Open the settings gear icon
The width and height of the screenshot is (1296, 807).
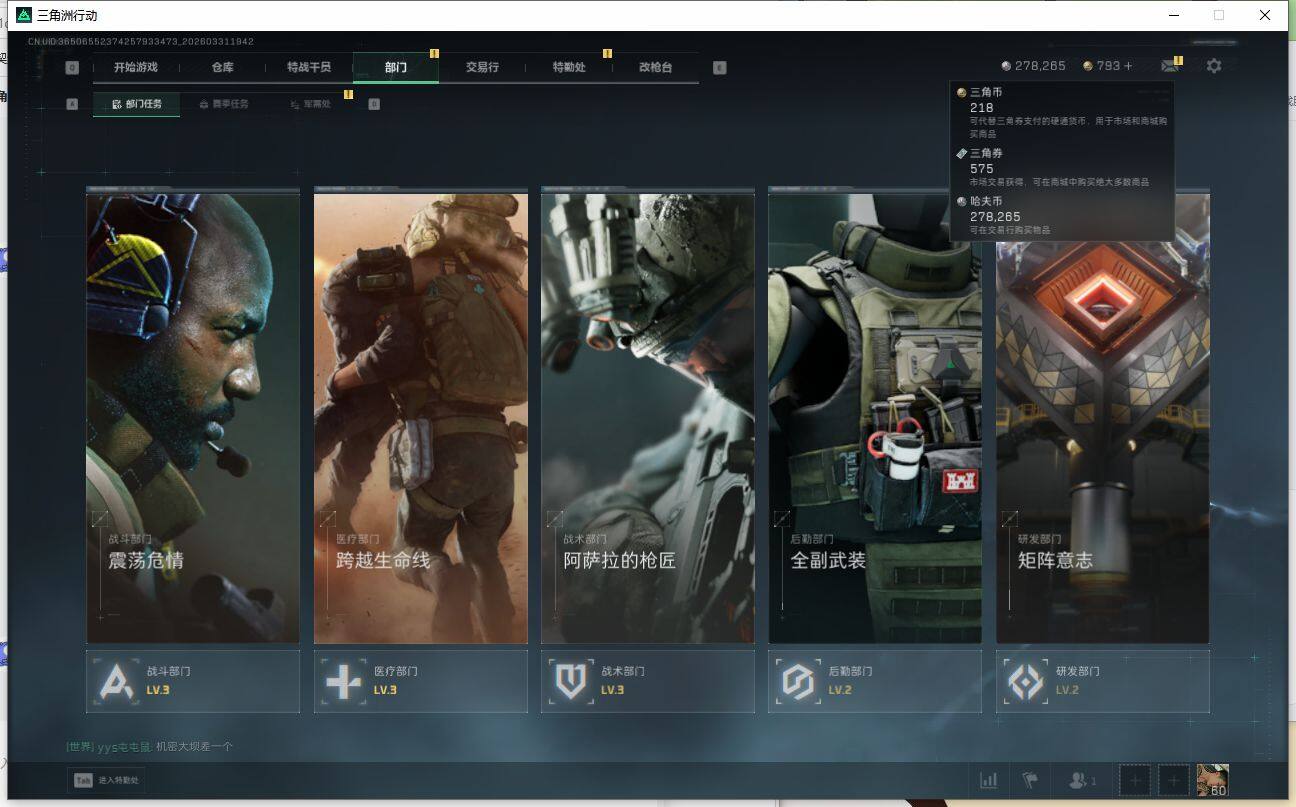pyautogui.click(x=1214, y=66)
